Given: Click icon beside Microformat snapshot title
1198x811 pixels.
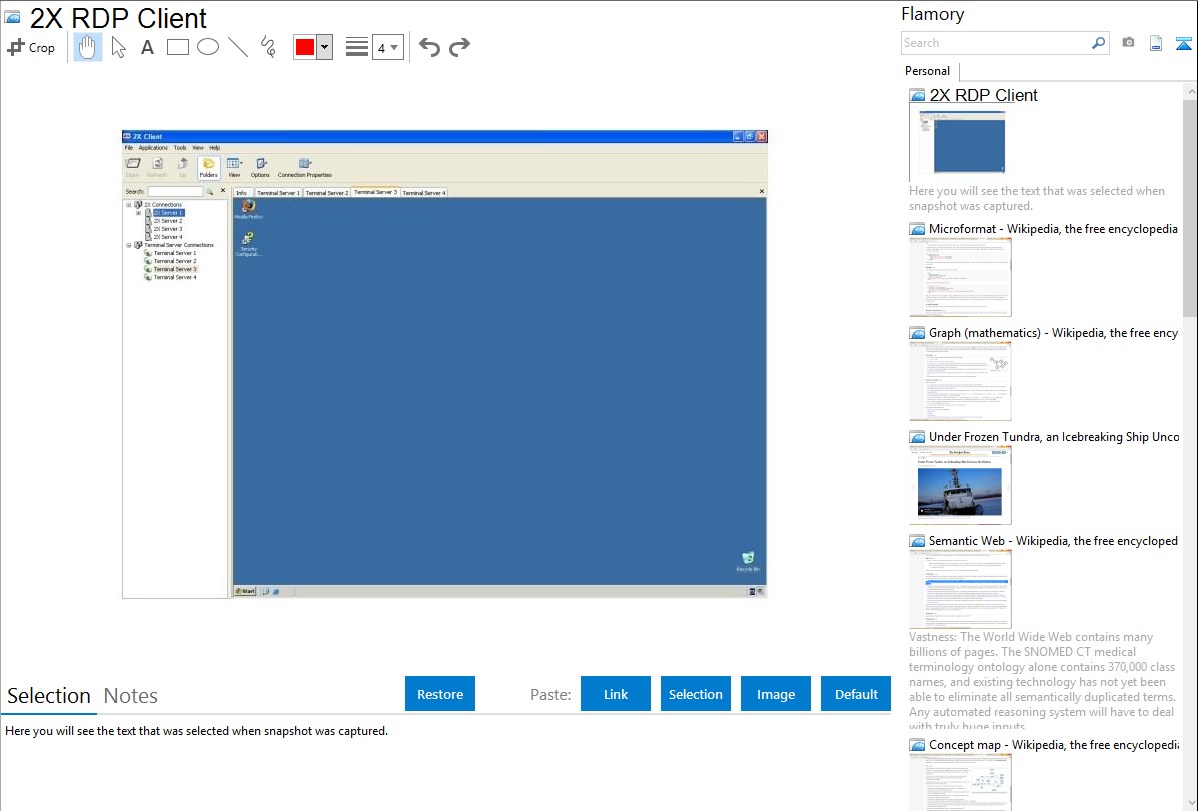Looking at the screenshot, I should tap(917, 229).
